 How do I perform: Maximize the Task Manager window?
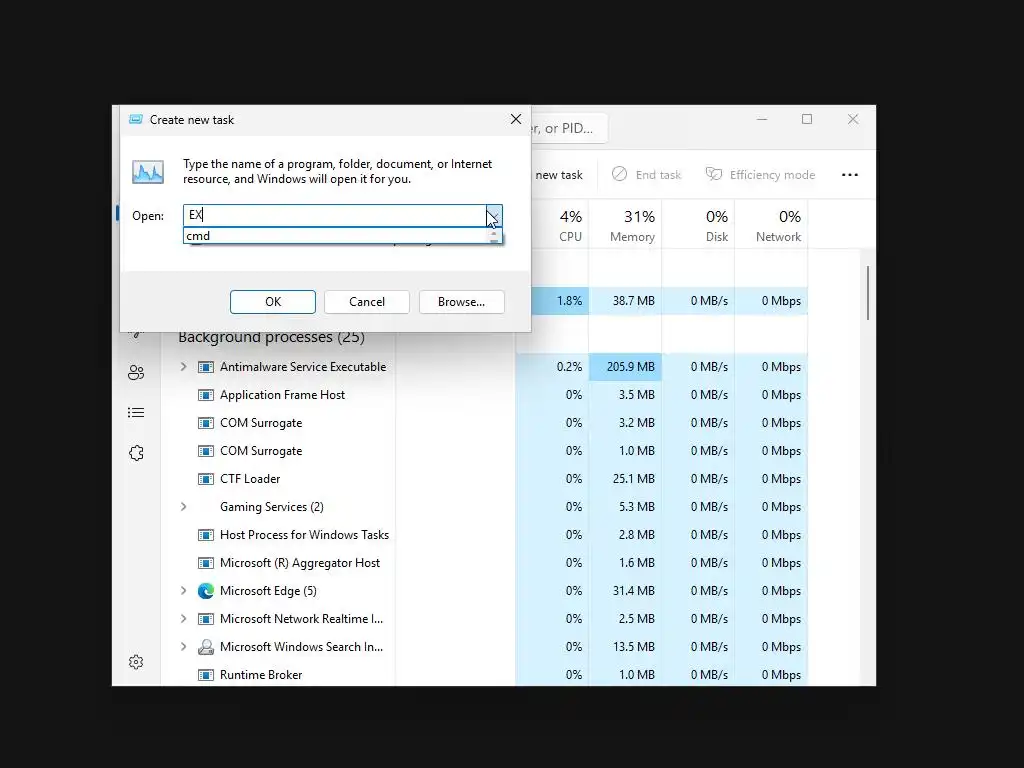pyautogui.click(x=807, y=119)
